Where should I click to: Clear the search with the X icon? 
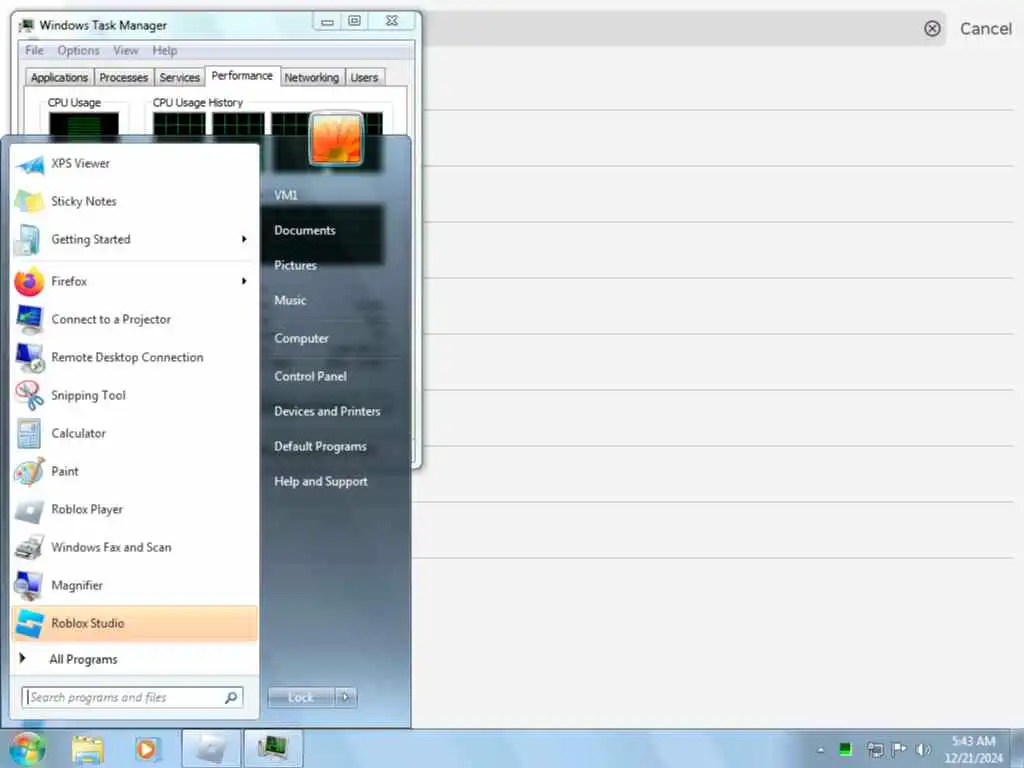(932, 29)
